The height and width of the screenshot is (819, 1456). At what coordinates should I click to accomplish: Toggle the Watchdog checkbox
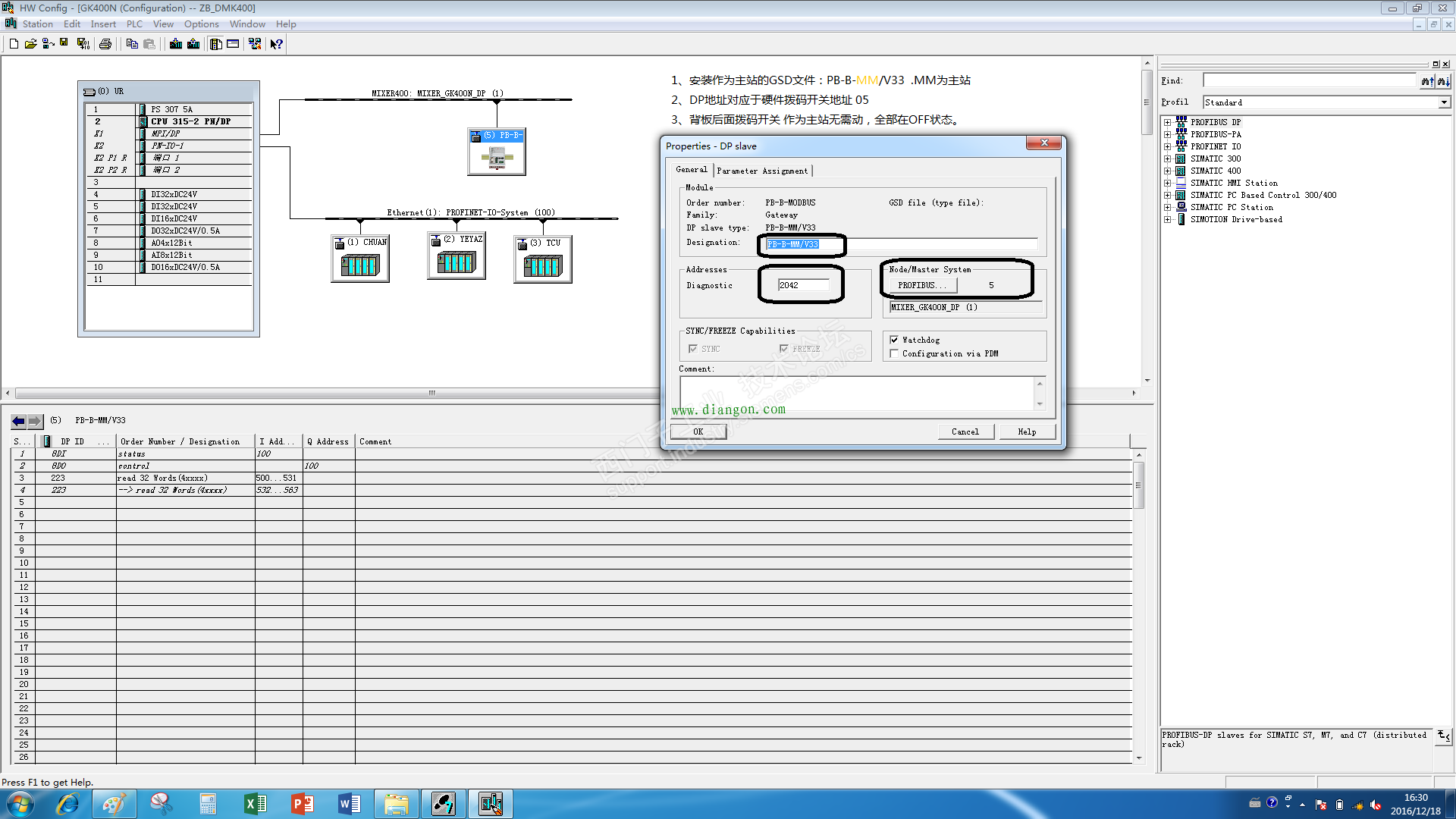click(x=894, y=340)
